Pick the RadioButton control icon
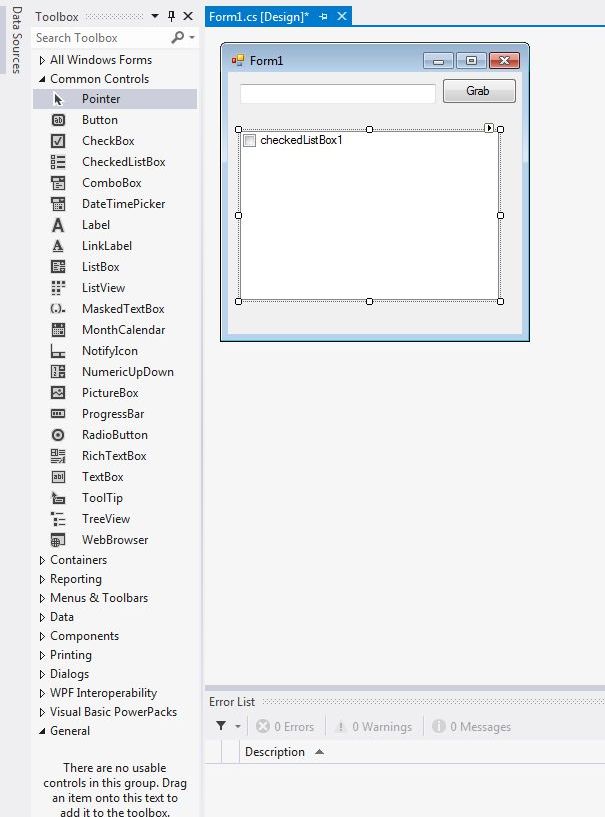The width and height of the screenshot is (605, 817). [58, 435]
